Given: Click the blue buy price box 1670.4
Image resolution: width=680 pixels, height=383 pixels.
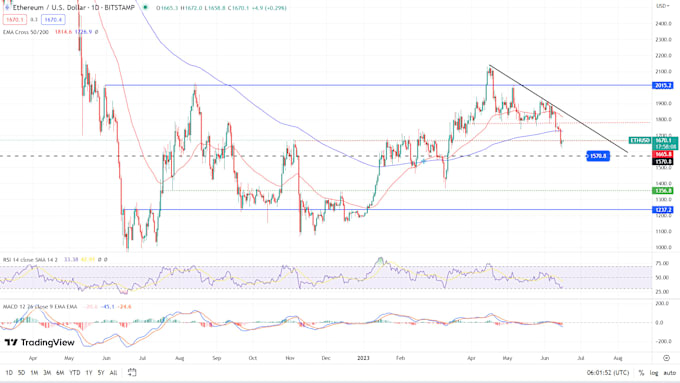Looking at the screenshot, I should pyautogui.click(x=53, y=20).
